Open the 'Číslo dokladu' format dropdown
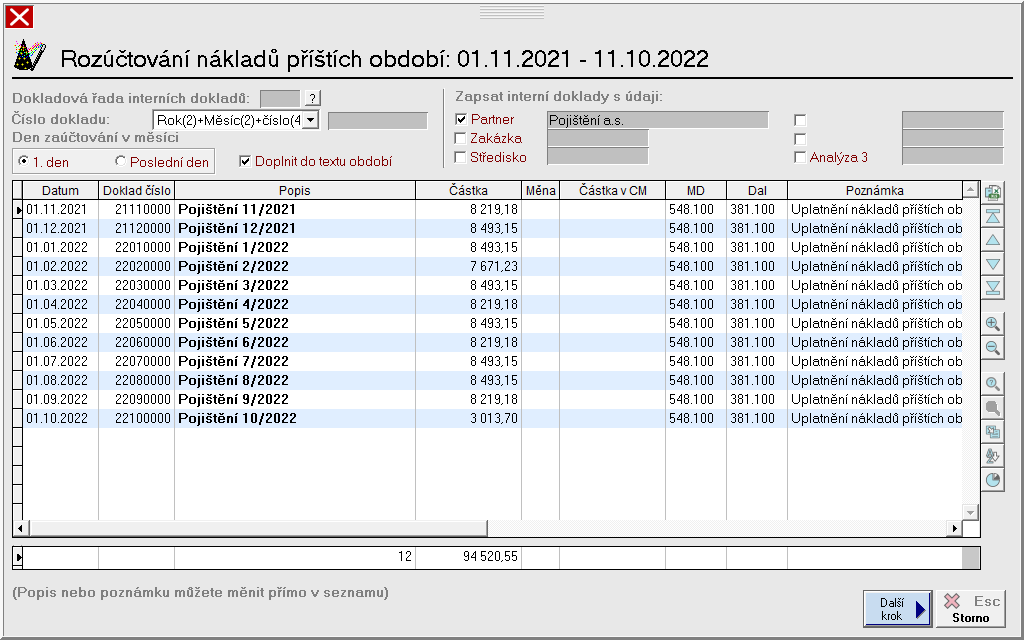Screen dimensions: 1024x640 coord(310,120)
